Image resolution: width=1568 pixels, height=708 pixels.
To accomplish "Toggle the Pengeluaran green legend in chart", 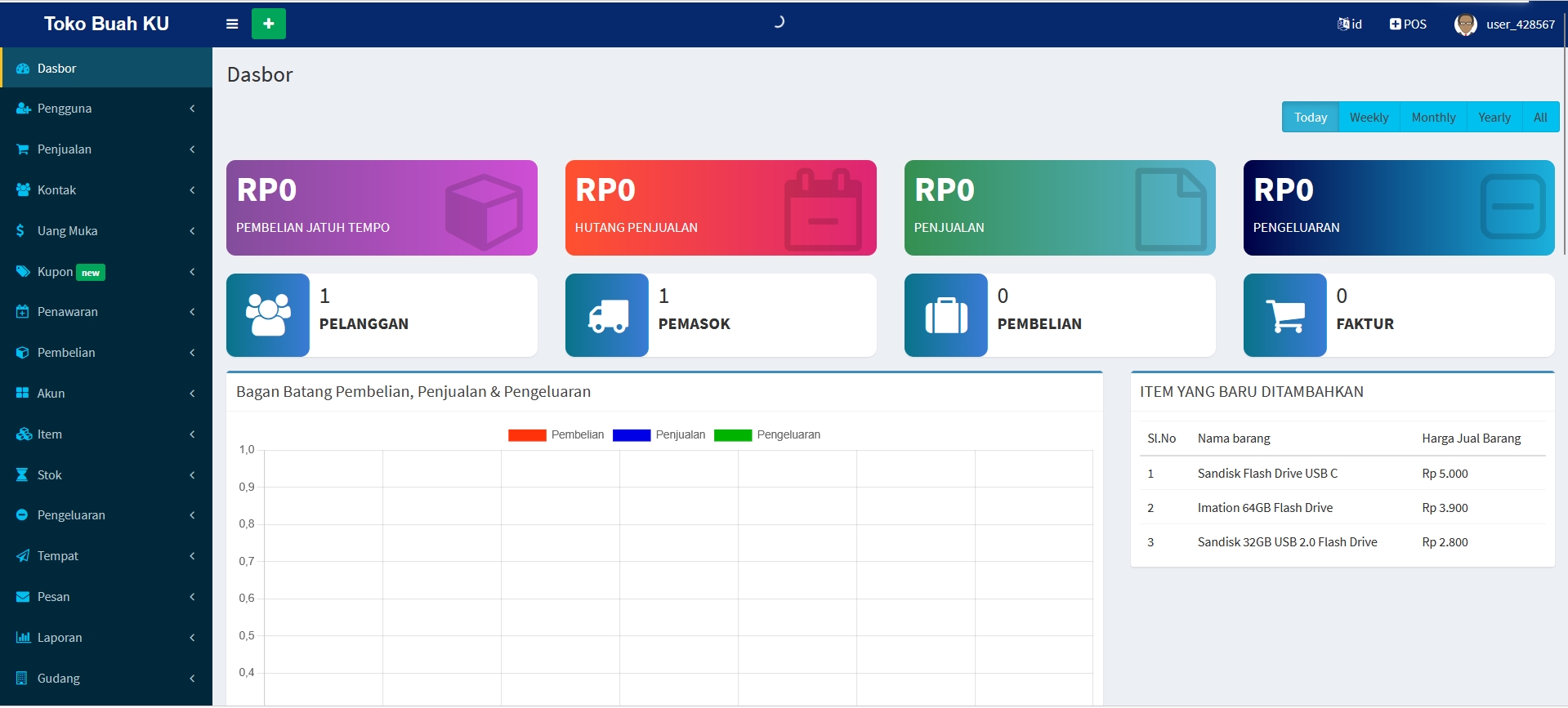I will point(733,435).
